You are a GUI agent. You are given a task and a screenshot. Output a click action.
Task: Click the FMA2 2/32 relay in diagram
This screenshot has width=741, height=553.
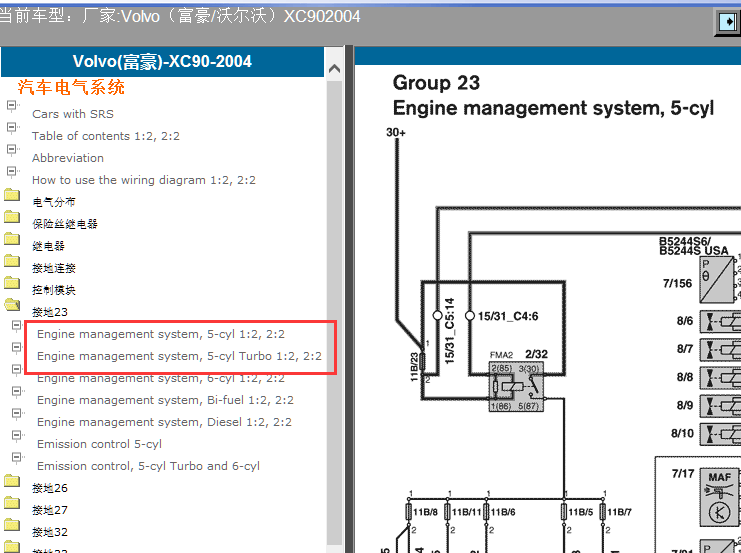point(516,387)
